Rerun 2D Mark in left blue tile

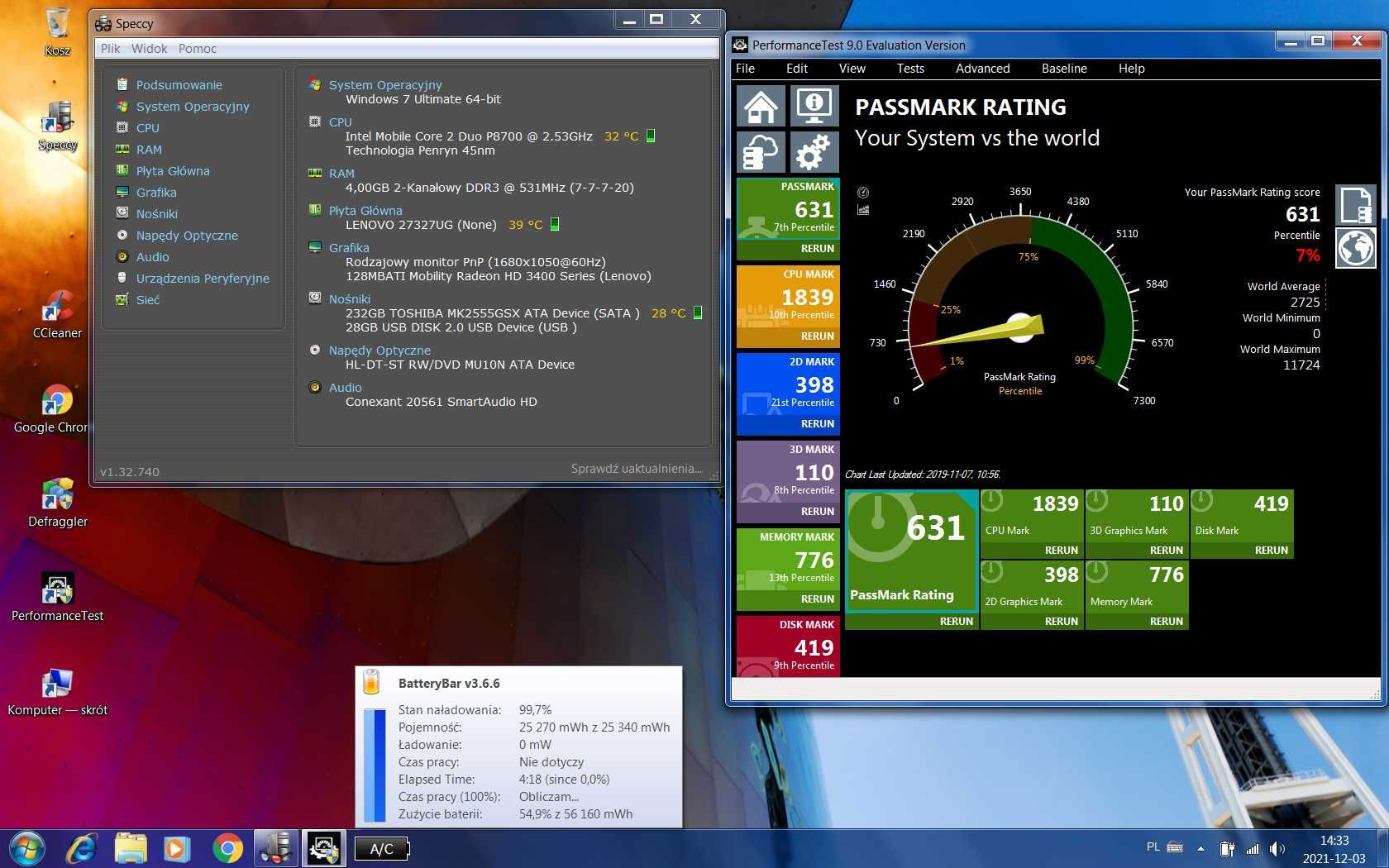click(817, 424)
